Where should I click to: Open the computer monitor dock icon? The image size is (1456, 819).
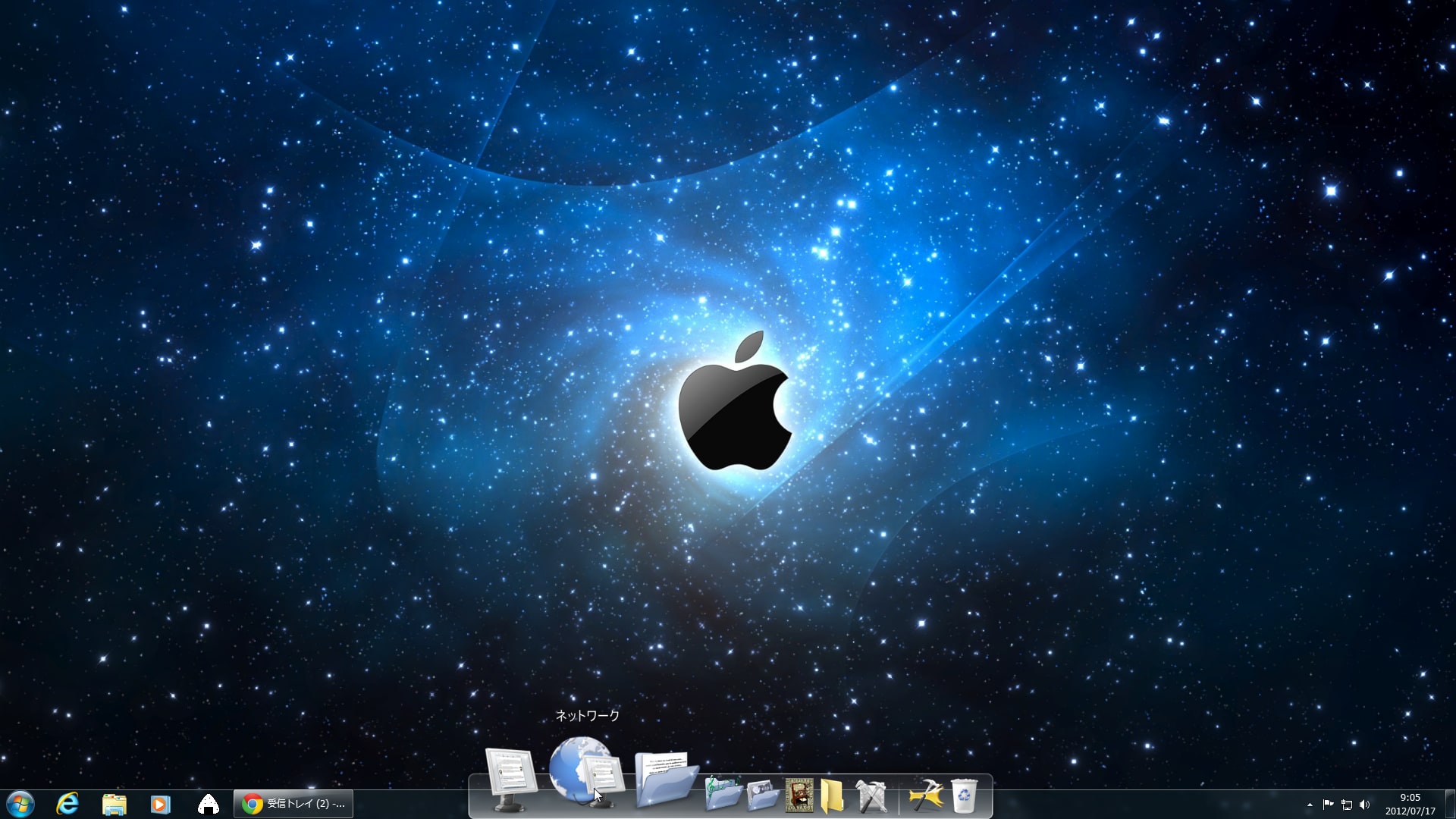(x=510, y=778)
